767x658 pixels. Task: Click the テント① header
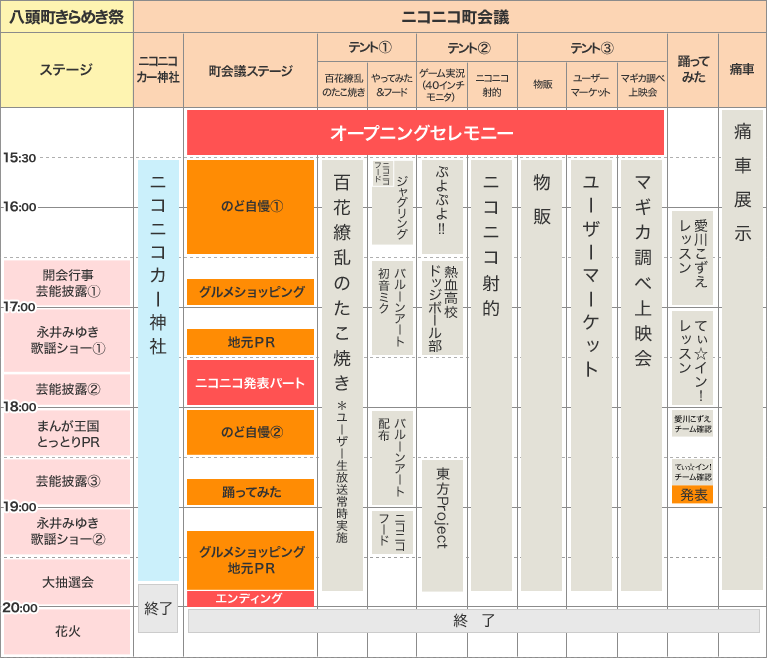point(367,47)
